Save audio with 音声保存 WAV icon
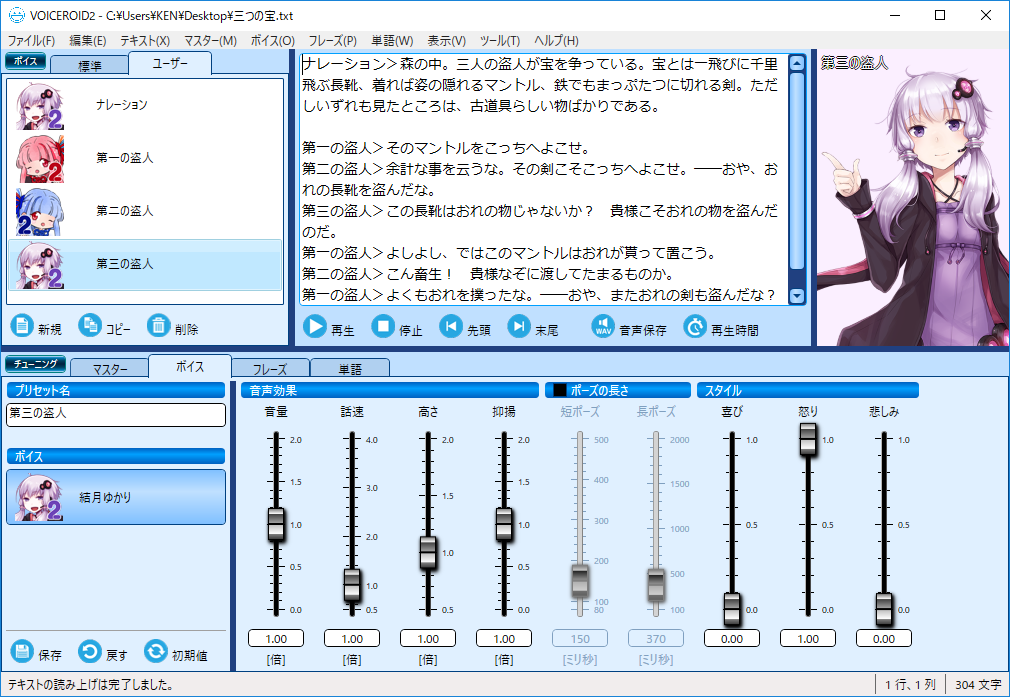This screenshot has height=697, width=1010. pyautogui.click(x=603, y=327)
